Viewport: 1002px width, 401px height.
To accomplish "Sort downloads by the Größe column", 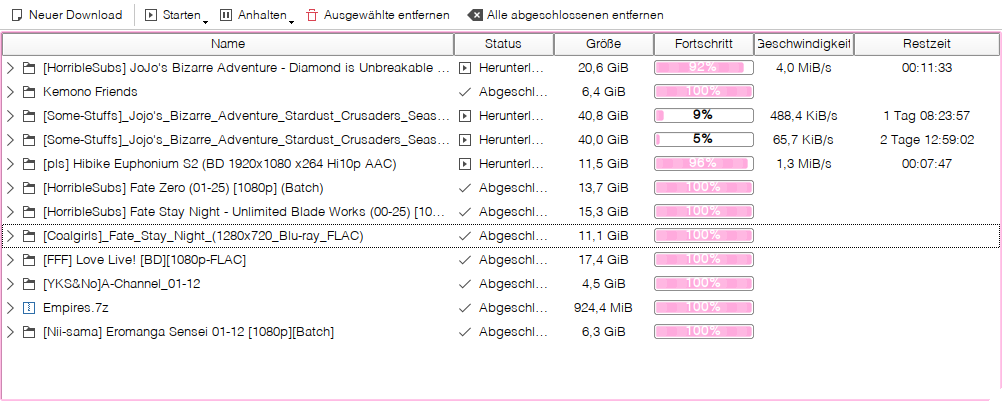I will pyautogui.click(x=603, y=44).
